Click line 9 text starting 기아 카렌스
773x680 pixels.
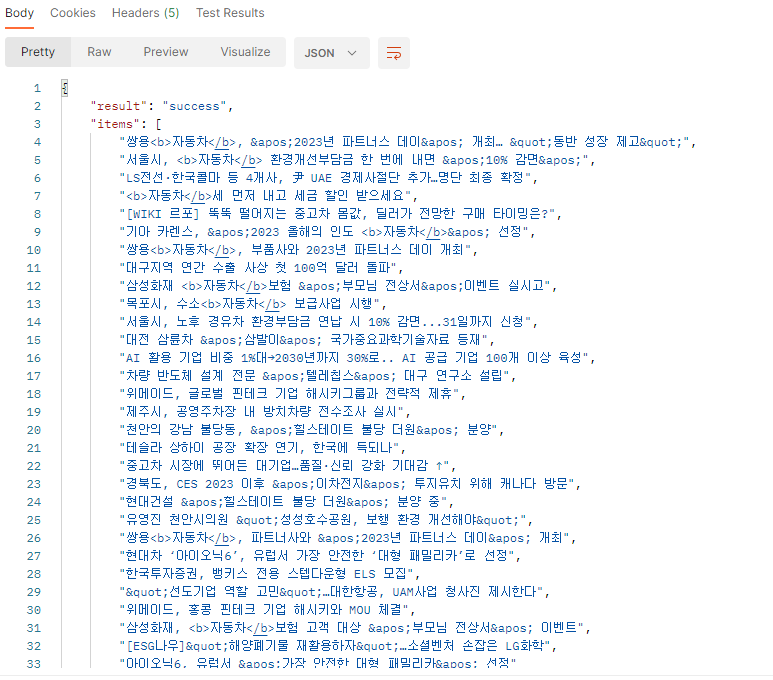324,232
